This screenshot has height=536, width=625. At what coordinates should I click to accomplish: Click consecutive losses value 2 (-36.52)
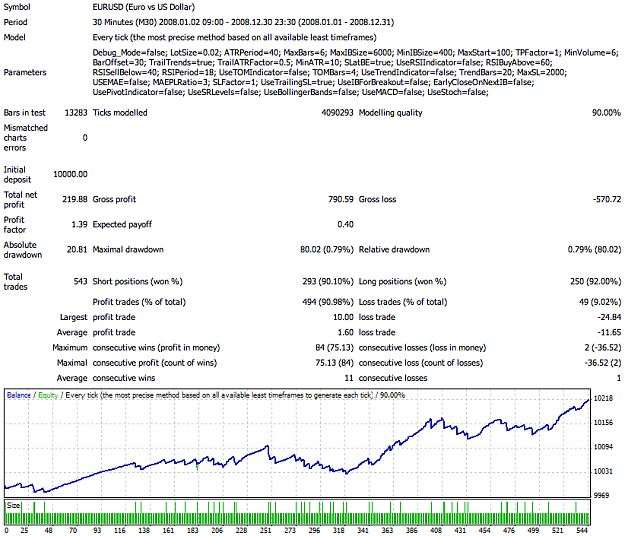[x=603, y=348]
